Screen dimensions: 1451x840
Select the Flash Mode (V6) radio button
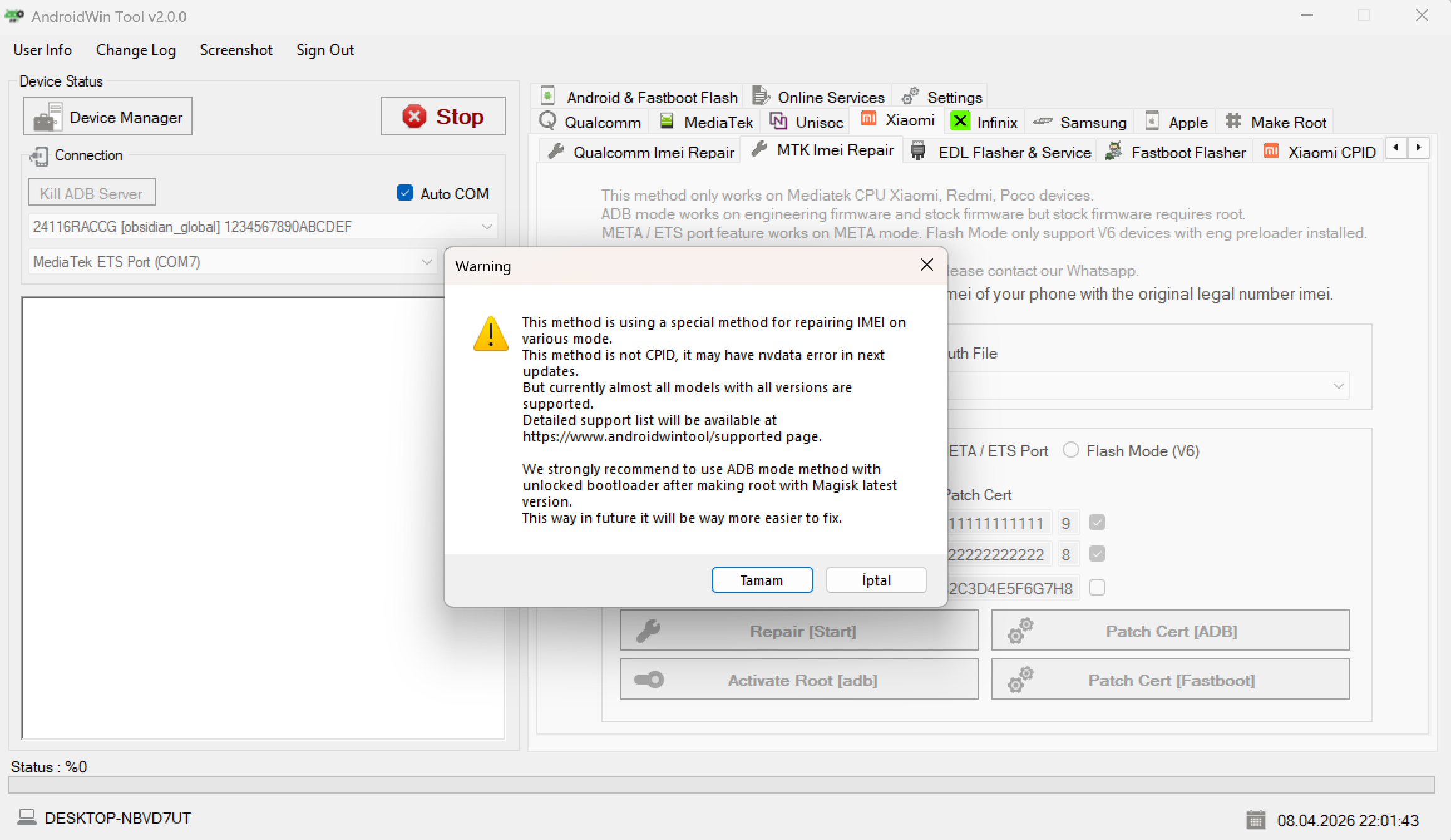(x=1070, y=450)
